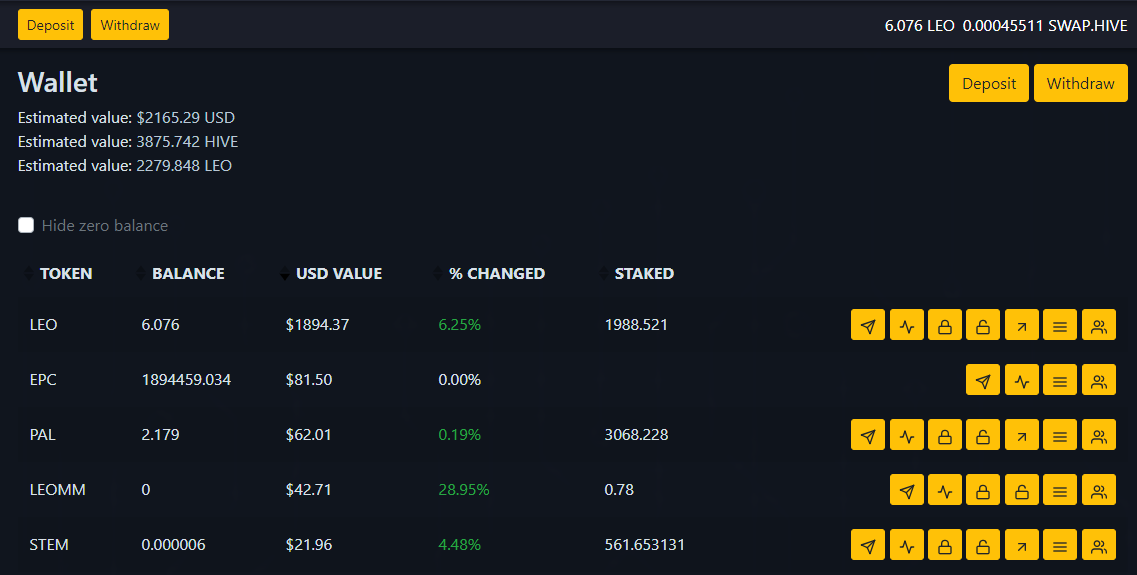Viewport: 1137px width, 575px height.
Task: Enable the Hide zero balance checkbox
Action: [26, 226]
